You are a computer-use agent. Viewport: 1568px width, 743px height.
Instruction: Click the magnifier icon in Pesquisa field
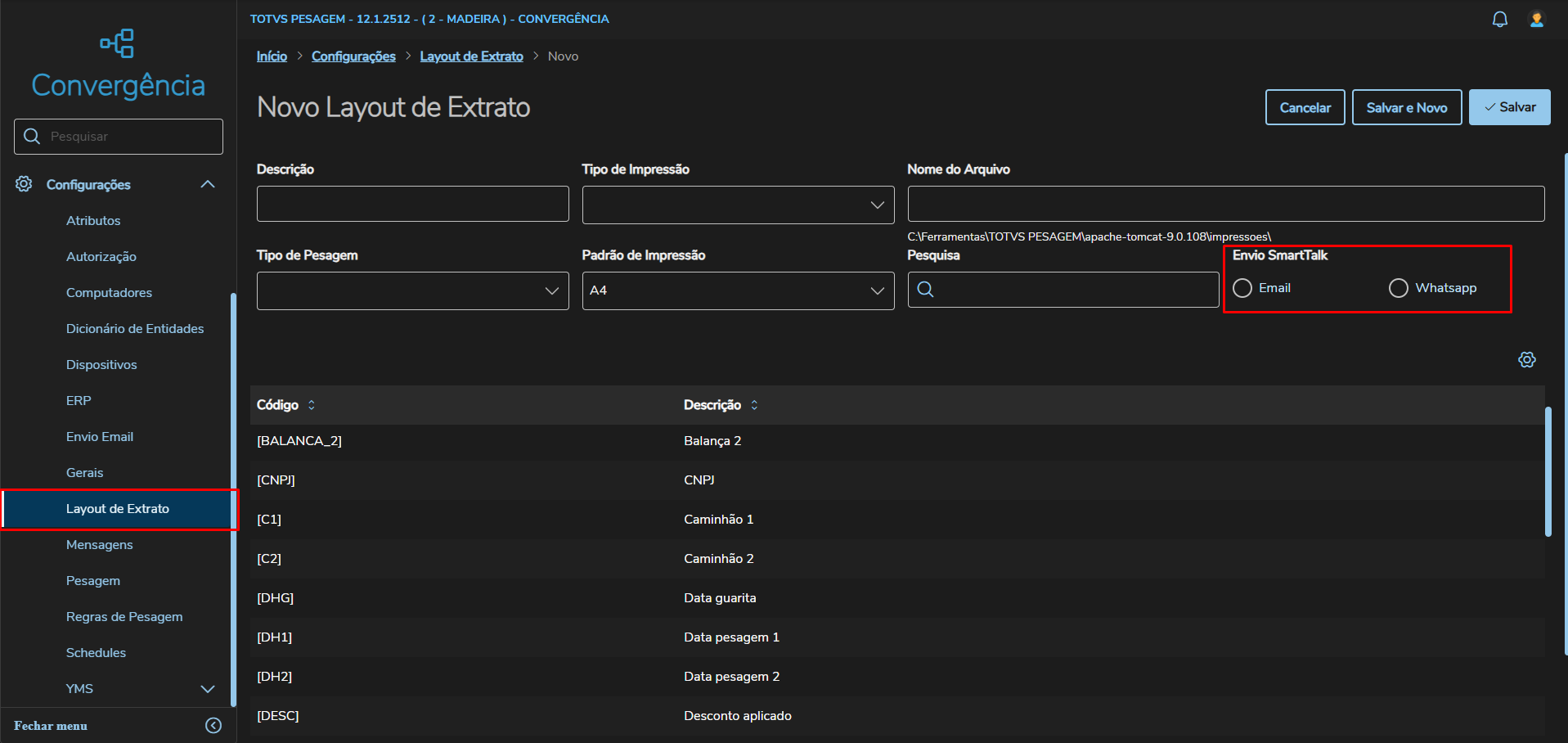click(x=926, y=290)
